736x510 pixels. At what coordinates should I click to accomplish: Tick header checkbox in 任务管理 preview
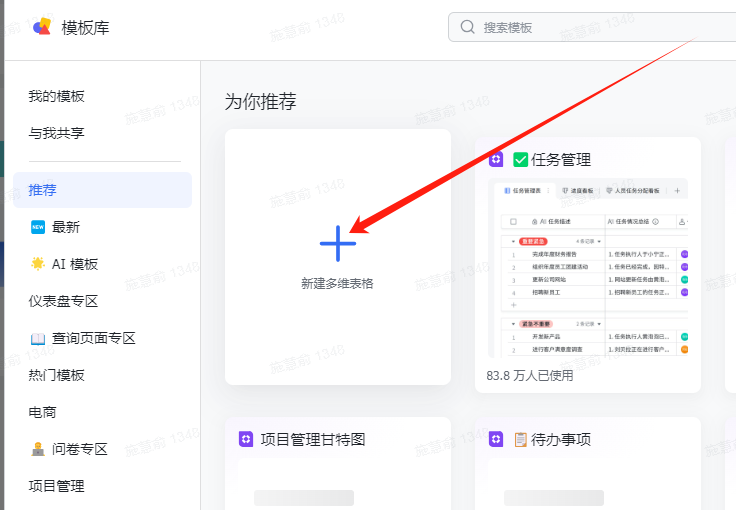coord(514,221)
